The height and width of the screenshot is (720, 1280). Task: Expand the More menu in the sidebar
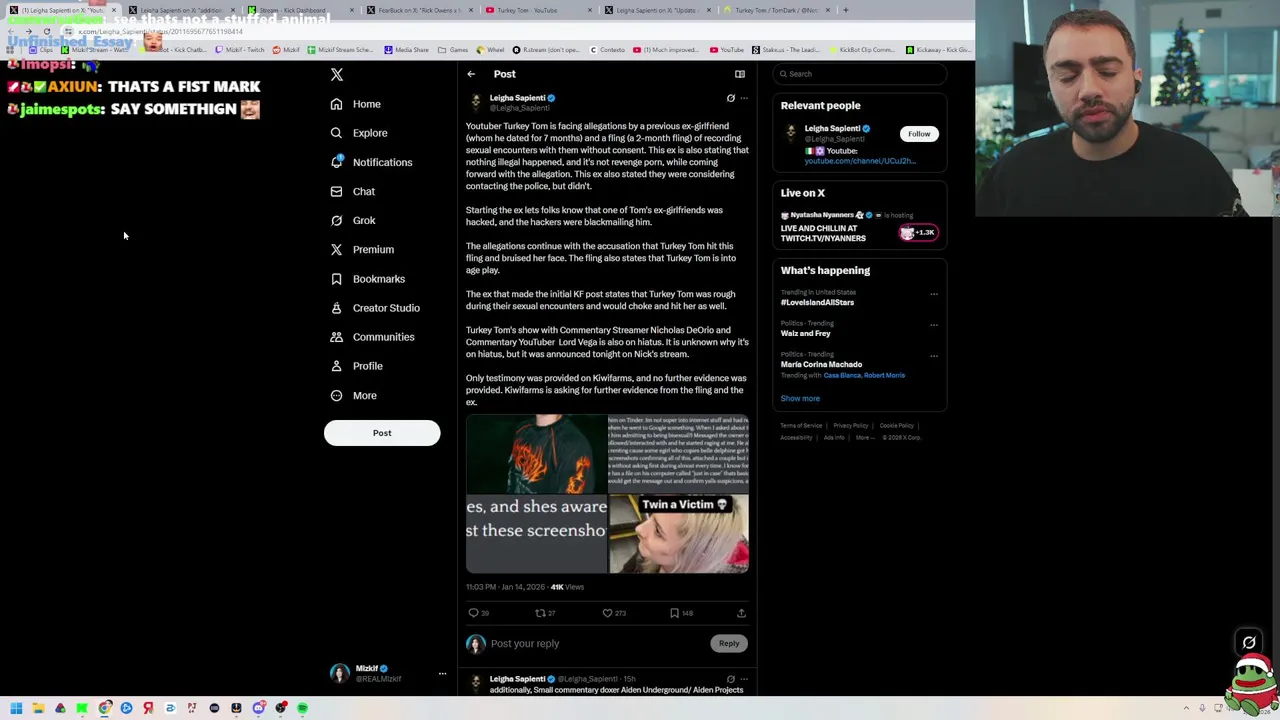pyautogui.click(x=353, y=396)
